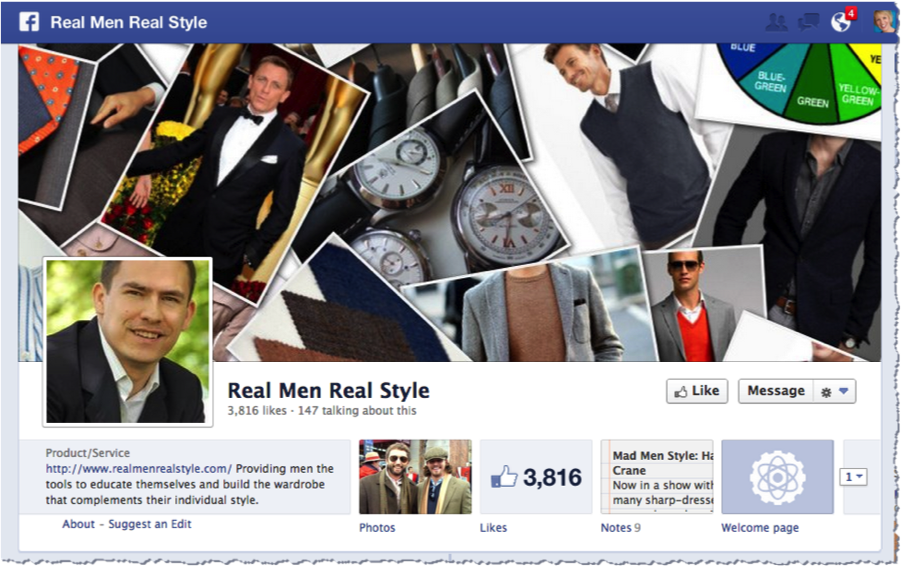Like the Real Men Real Style page
901x567 pixels.
(x=697, y=391)
